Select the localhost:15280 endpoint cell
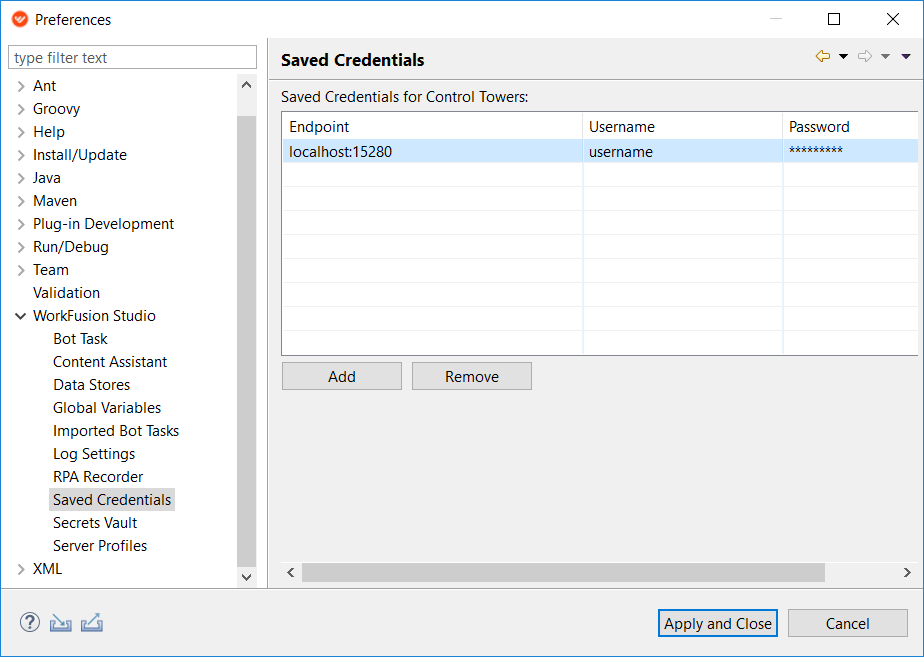 (433, 151)
